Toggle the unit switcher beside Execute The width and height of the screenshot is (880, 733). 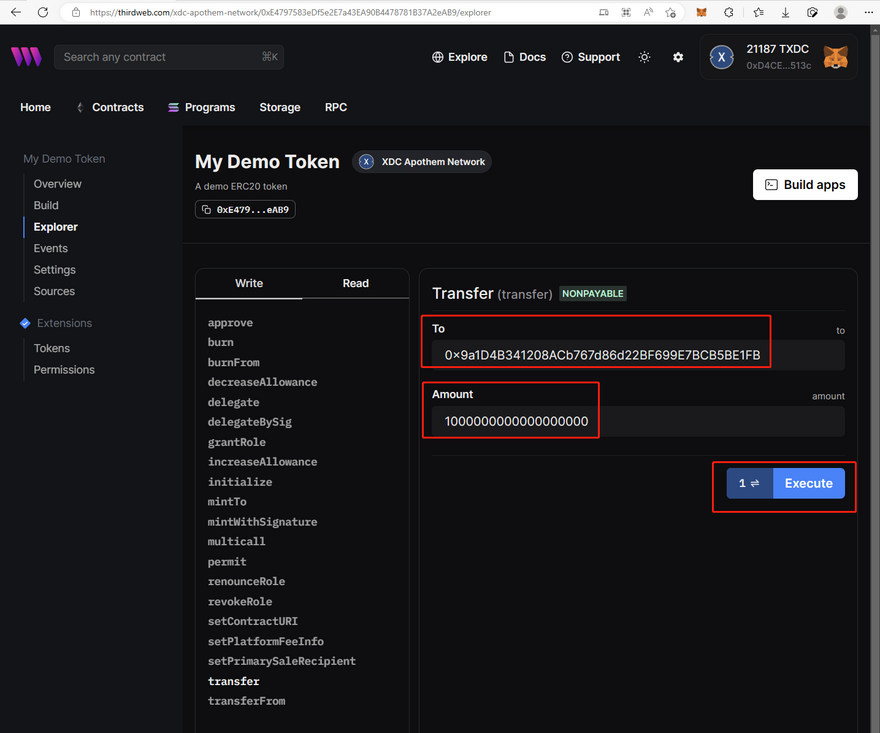(x=749, y=483)
